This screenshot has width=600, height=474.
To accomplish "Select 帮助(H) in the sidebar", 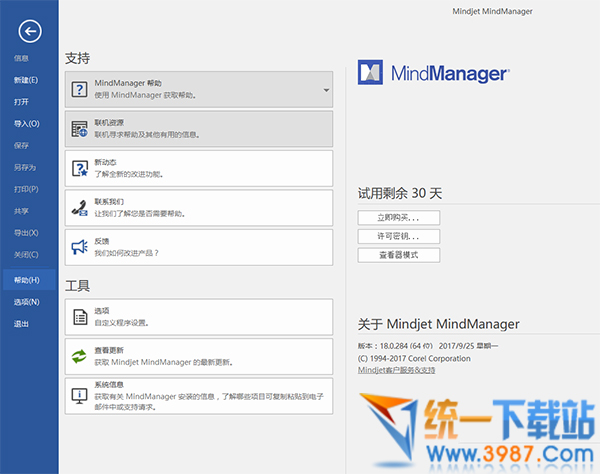I will pos(27,280).
